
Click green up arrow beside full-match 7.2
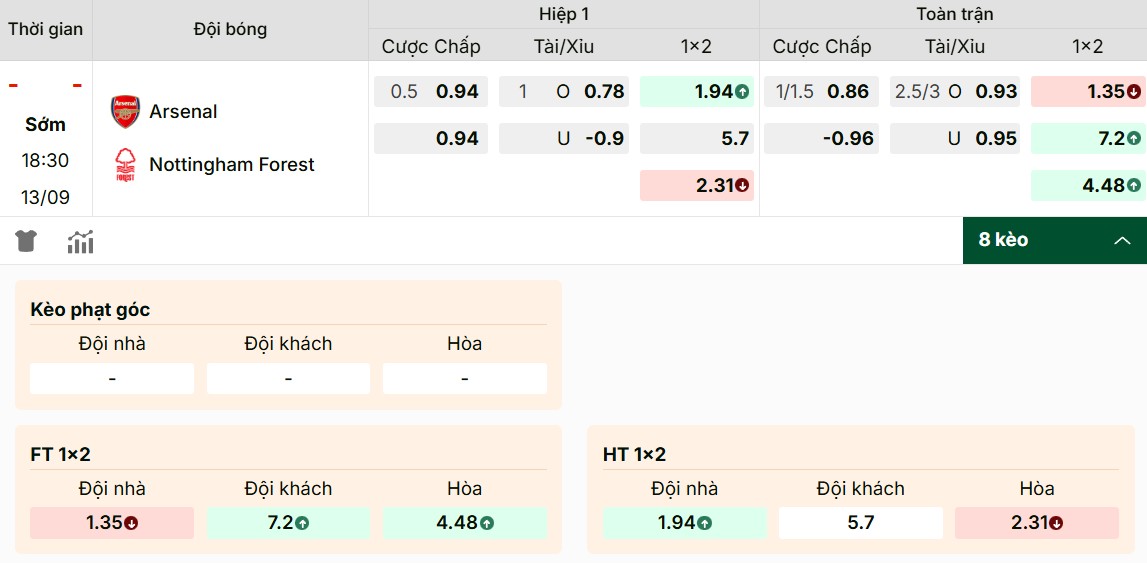pos(1133,139)
